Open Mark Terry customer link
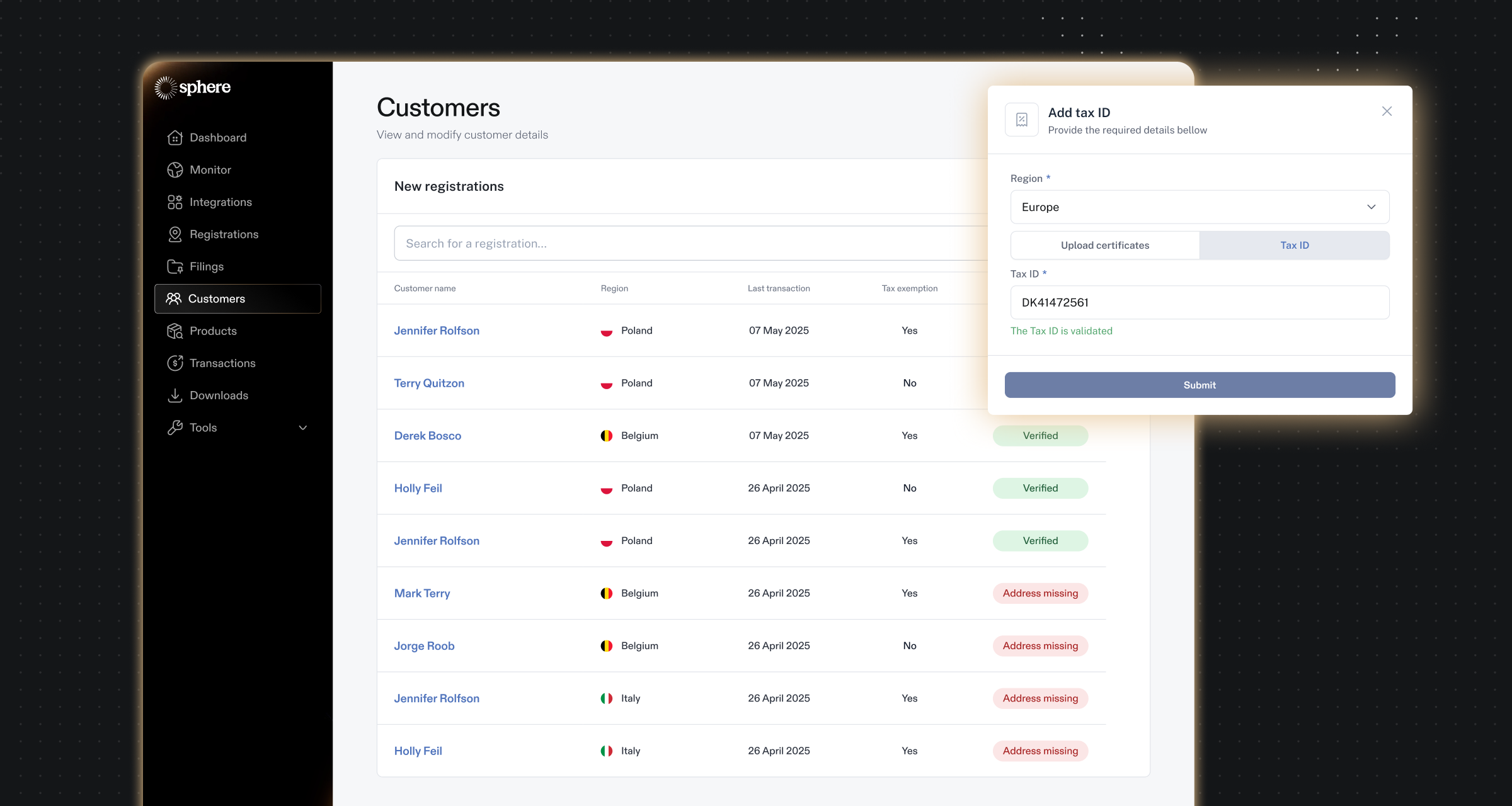1512x806 pixels. (x=421, y=593)
